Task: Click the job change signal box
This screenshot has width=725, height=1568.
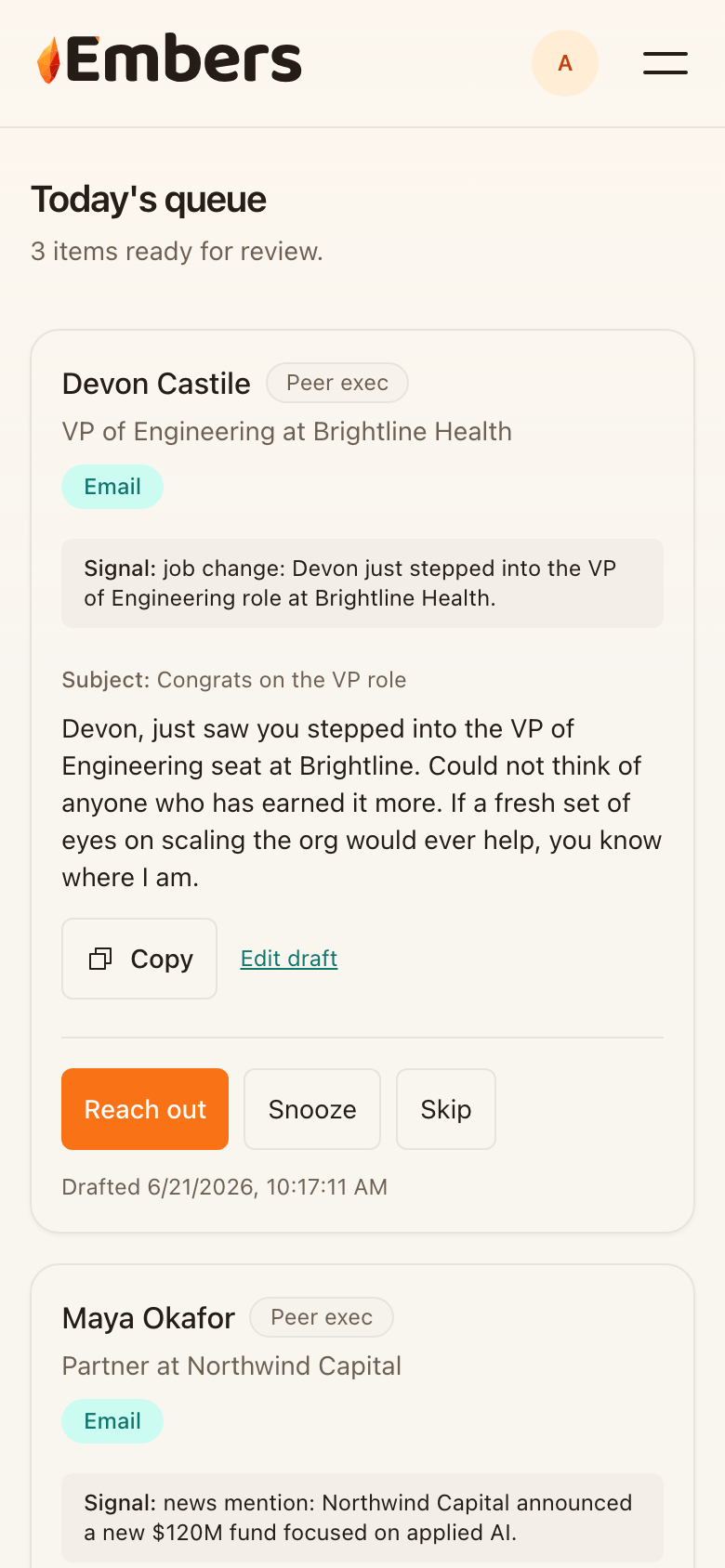Action: (x=362, y=583)
